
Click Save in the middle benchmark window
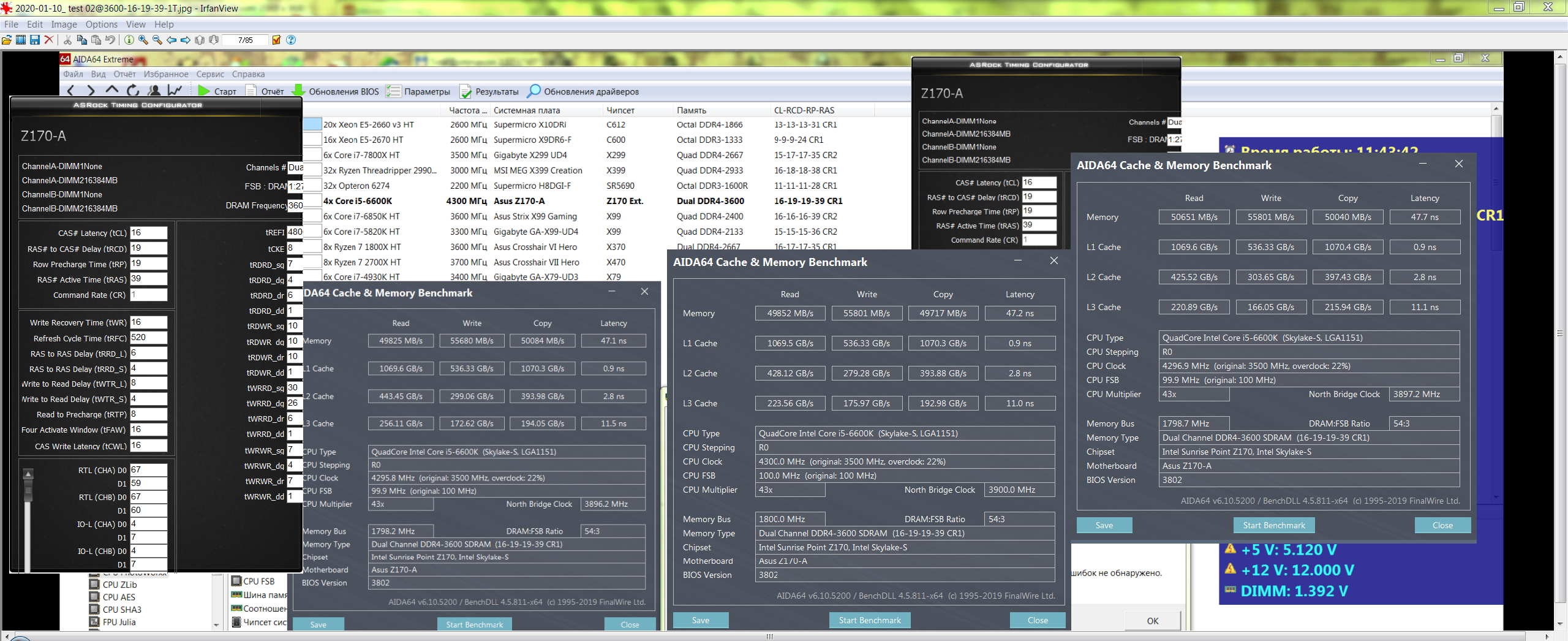tap(701, 620)
